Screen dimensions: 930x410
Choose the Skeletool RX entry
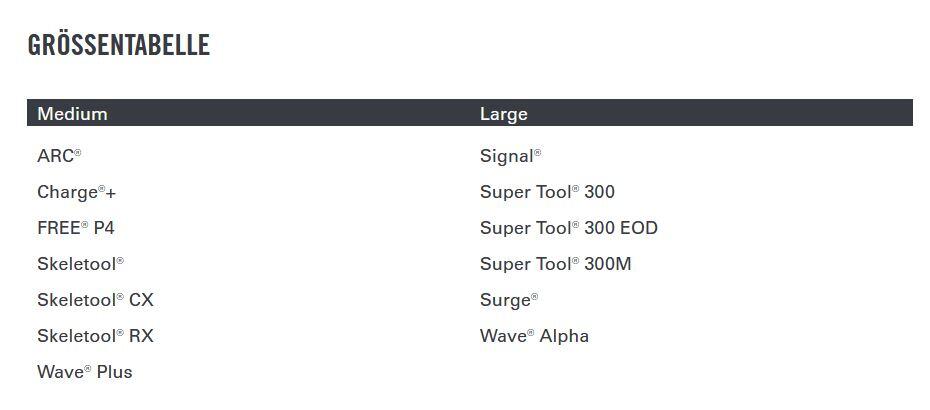(95, 336)
